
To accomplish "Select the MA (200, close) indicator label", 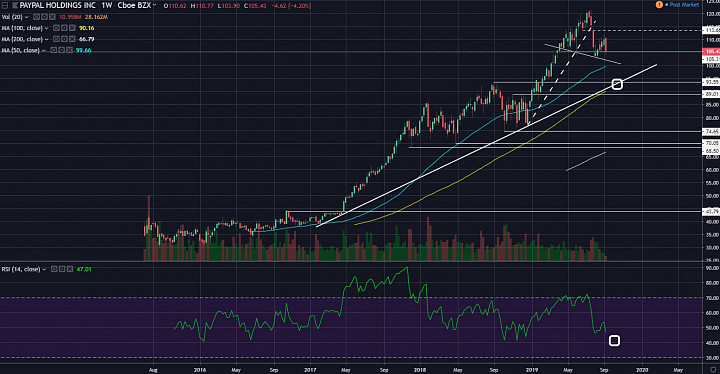I will coord(22,39).
